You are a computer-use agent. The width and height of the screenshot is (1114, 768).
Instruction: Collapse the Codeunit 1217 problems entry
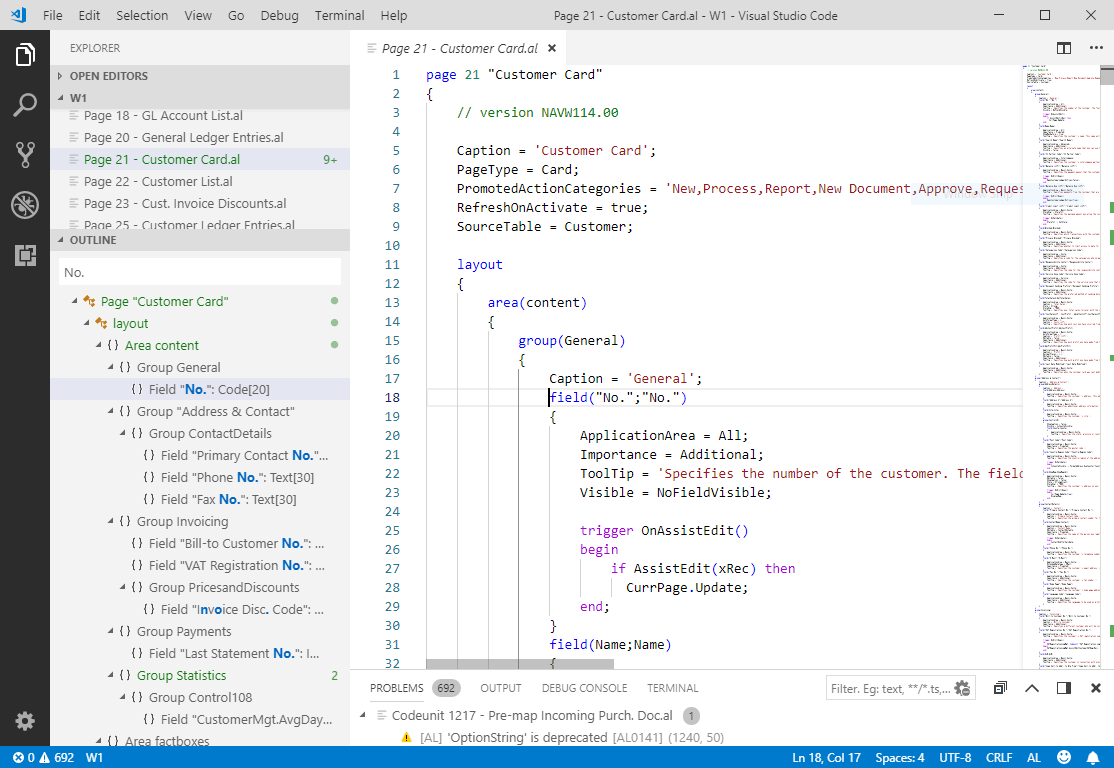pos(363,715)
